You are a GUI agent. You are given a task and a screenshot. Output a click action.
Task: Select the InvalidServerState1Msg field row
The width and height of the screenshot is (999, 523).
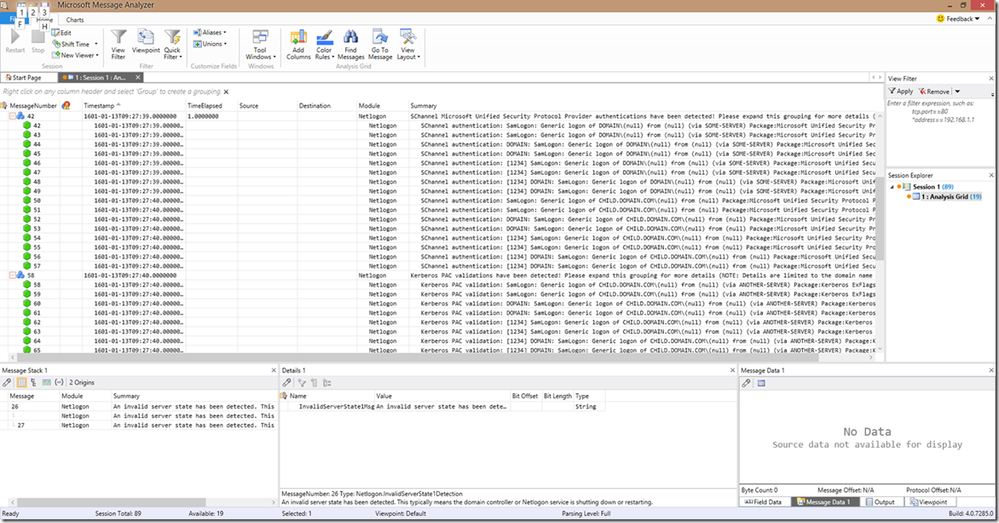point(443,406)
